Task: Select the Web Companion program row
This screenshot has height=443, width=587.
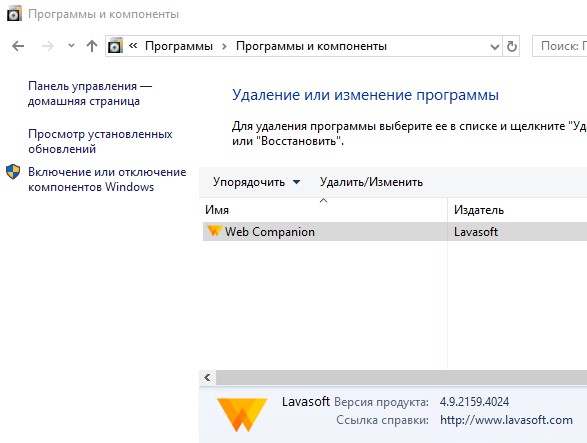Action: point(395,231)
